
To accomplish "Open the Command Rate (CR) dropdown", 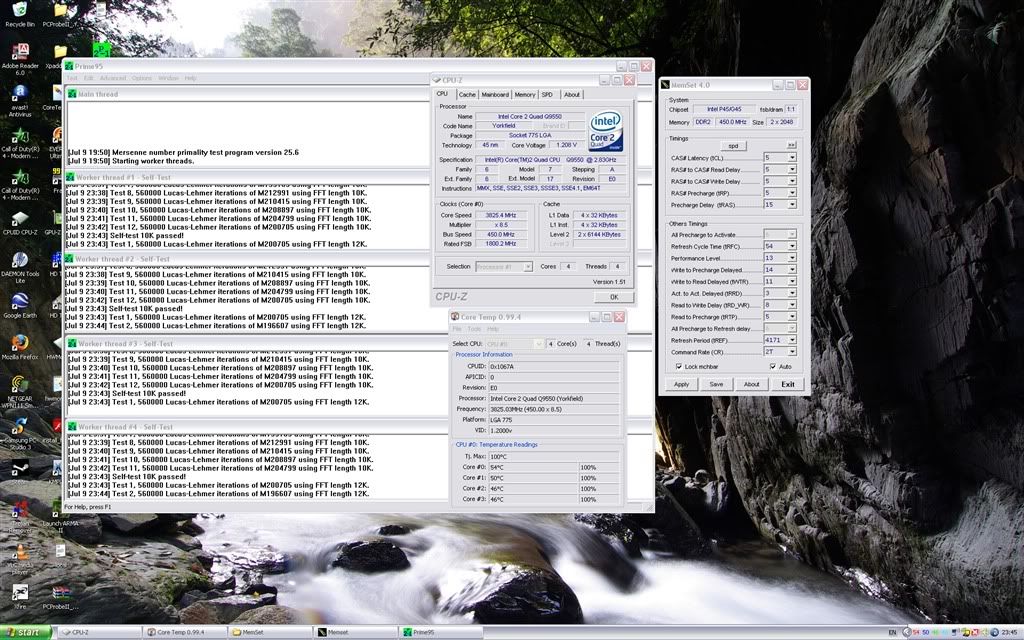I will 792,352.
